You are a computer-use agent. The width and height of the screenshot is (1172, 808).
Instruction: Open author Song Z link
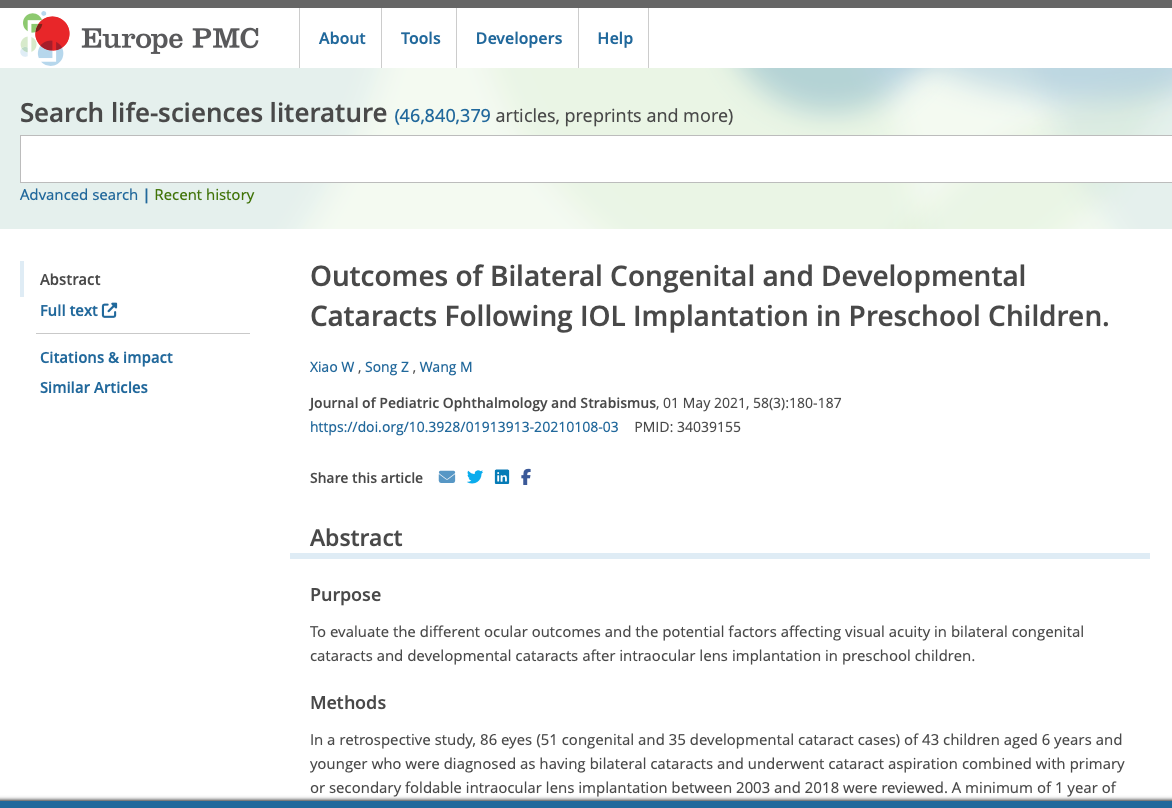[387, 367]
